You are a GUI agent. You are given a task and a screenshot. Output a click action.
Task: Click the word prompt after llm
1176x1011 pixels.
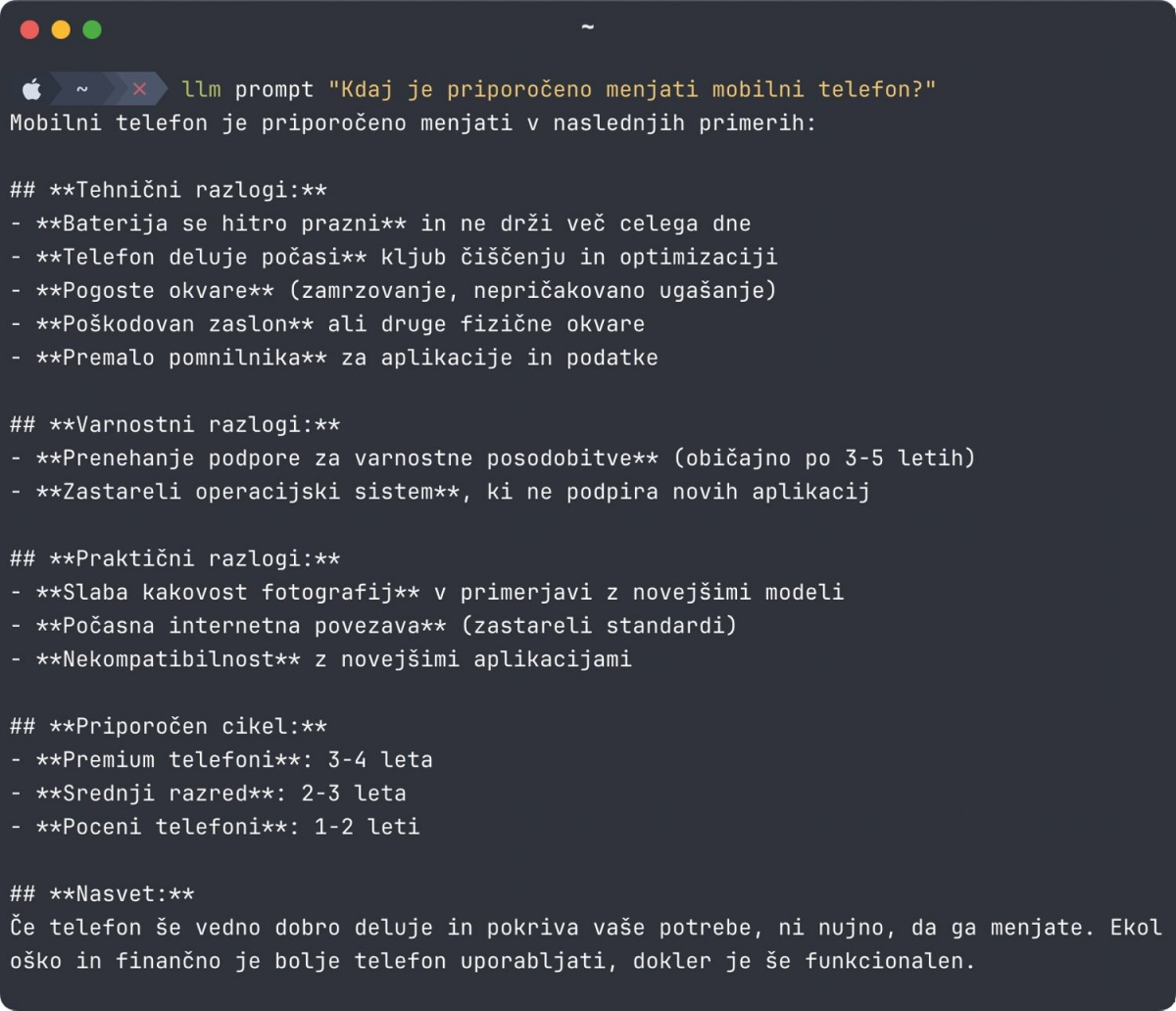pyautogui.click(x=274, y=89)
